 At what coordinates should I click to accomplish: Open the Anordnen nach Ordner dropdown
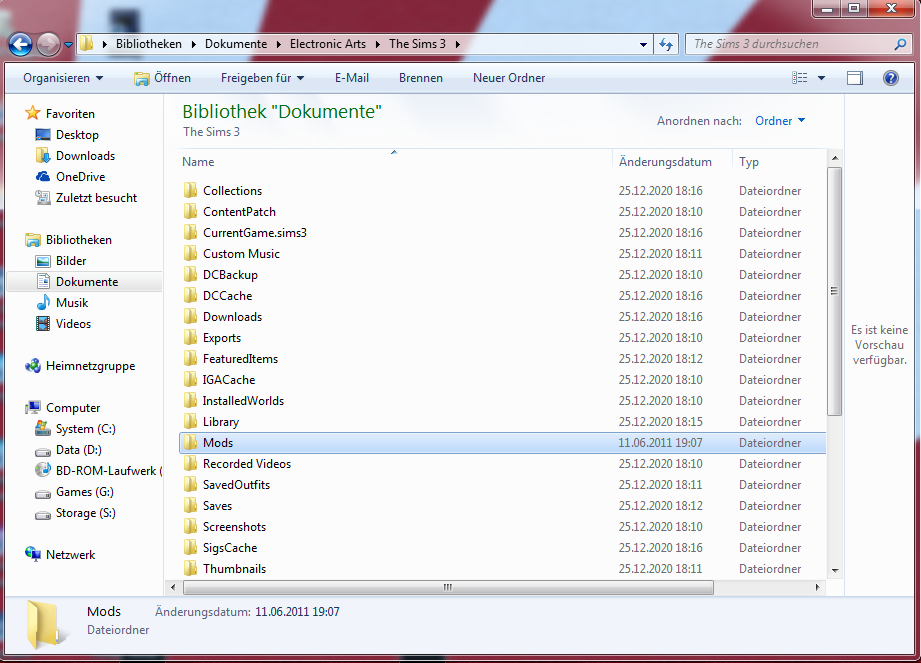(x=780, y=121)
